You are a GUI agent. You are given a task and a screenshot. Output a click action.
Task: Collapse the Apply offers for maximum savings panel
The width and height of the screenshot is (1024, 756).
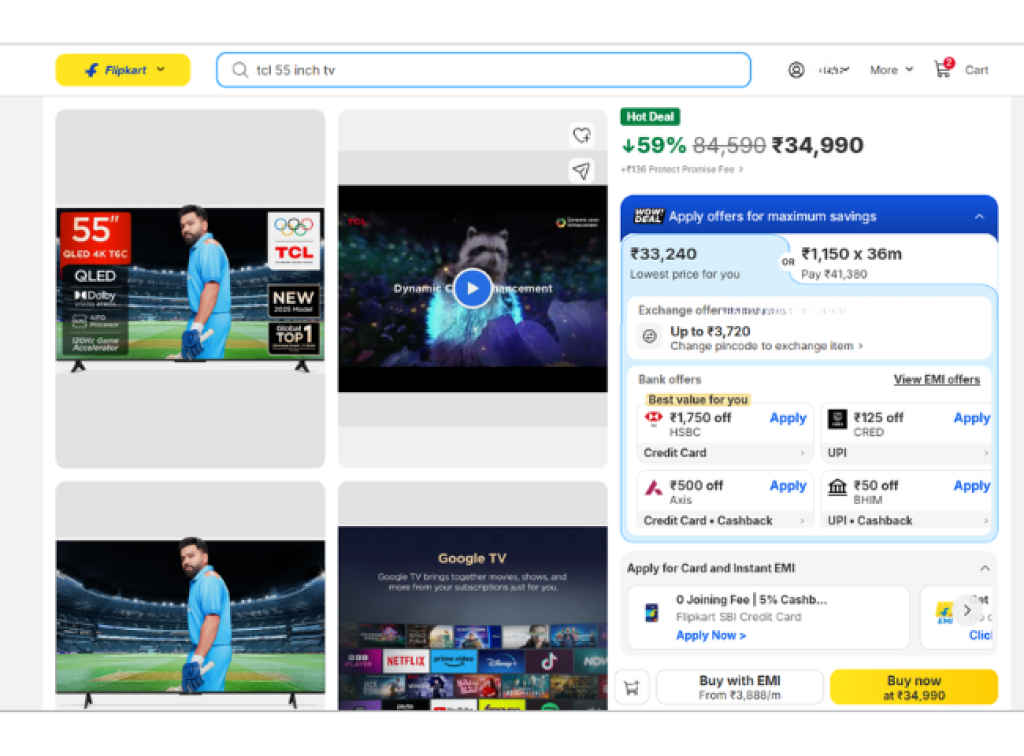pyautogui.click(x=979, y=216)
